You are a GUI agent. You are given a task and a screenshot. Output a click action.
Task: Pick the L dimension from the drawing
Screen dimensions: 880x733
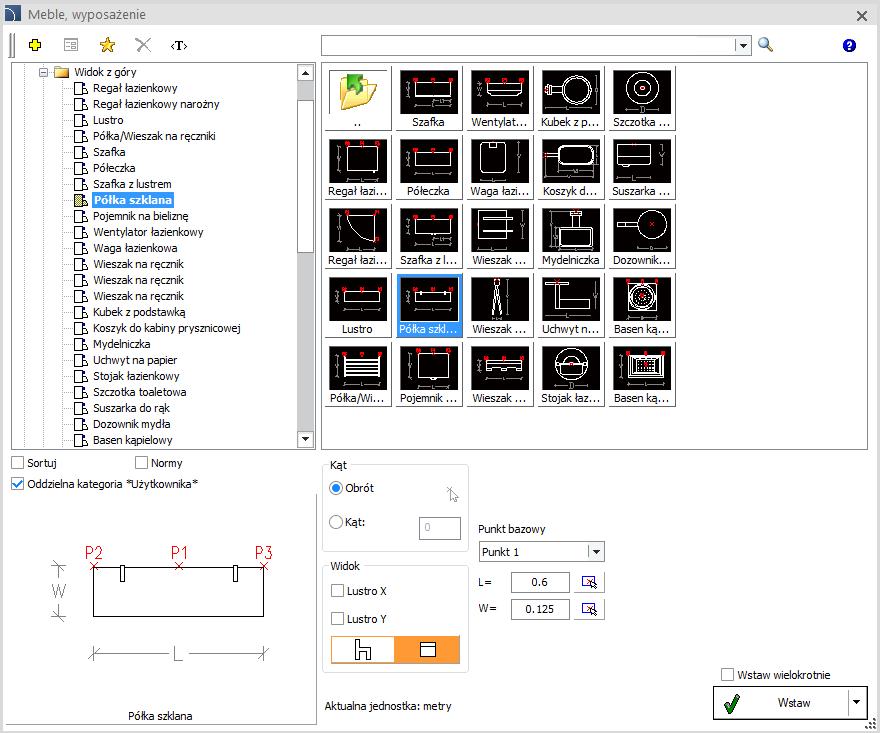[589, 582]
